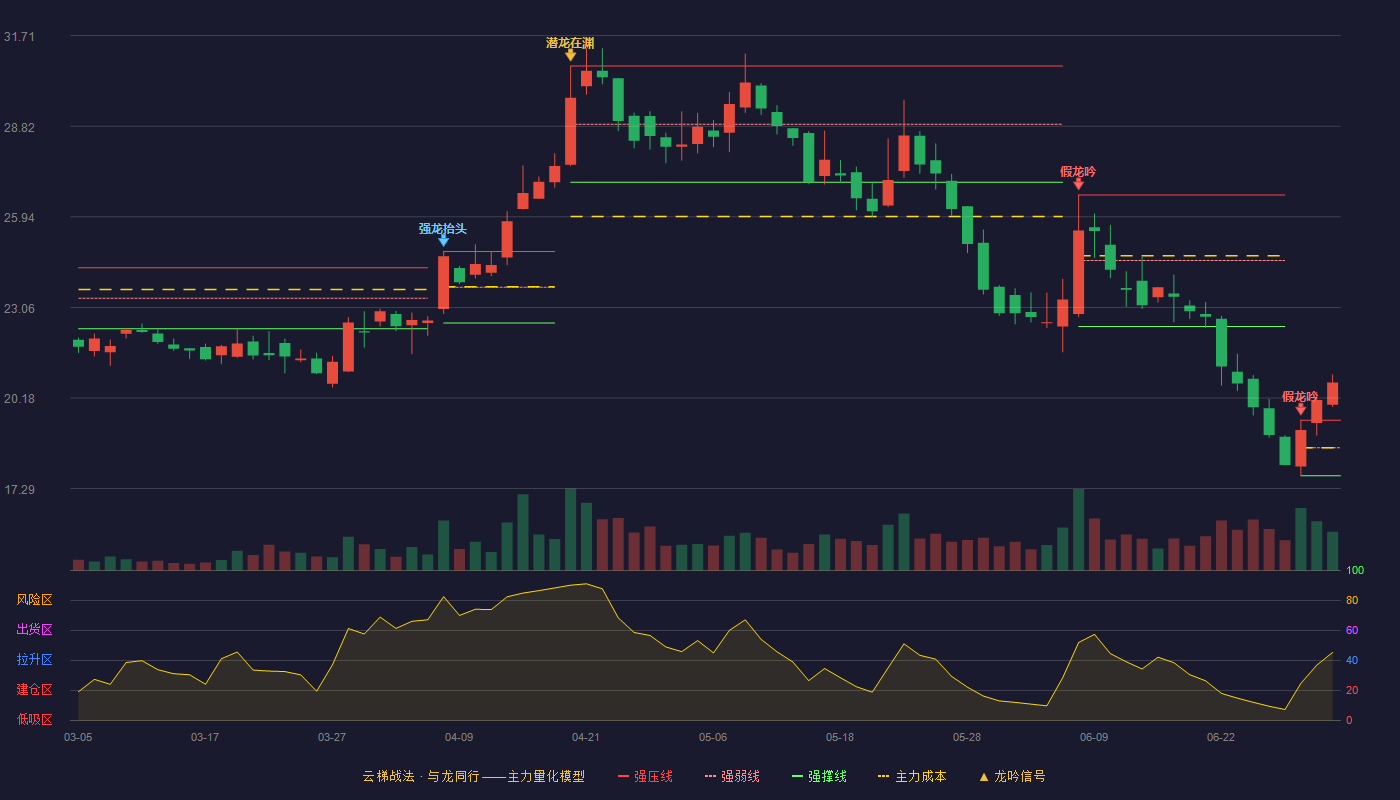Toggle the 强压线 legend entry

[645, 776]
